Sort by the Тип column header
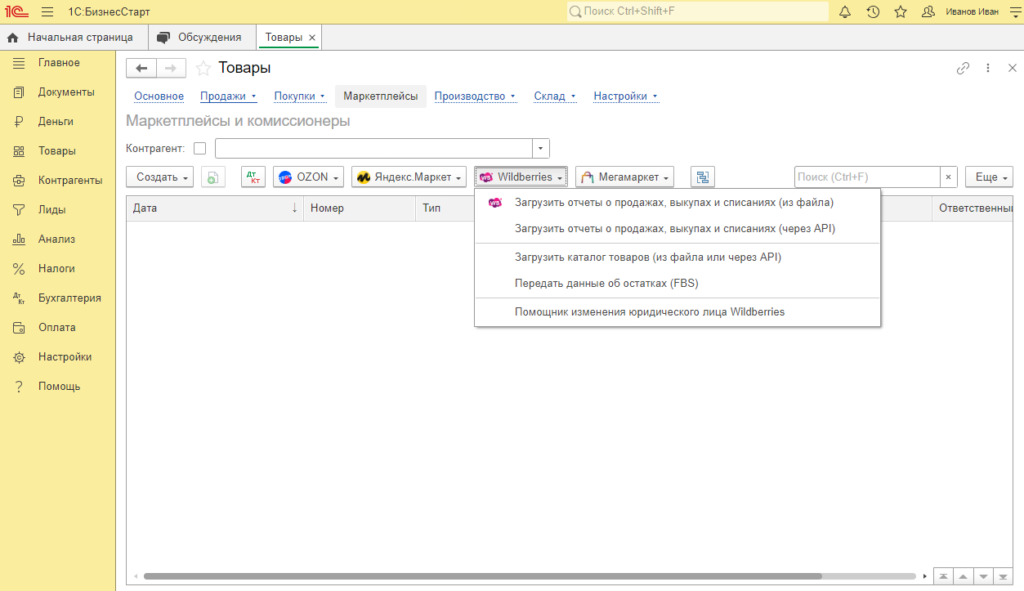 tap(445, 208)
